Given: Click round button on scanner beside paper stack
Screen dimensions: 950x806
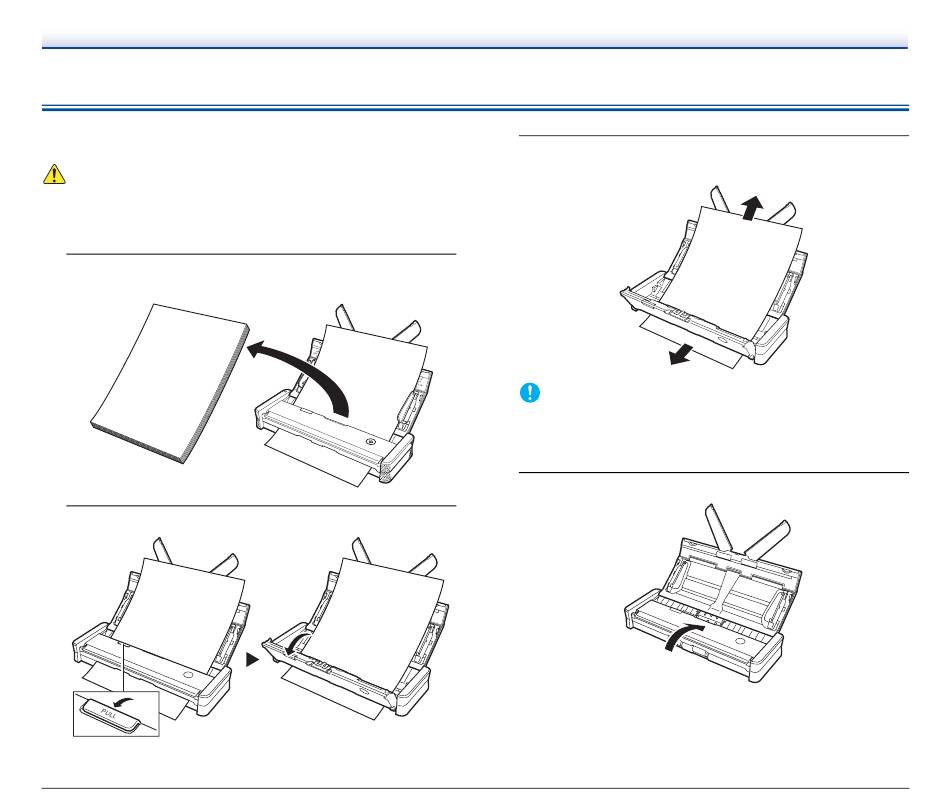Looking at the screenshot, I should (x=371, y=442).
